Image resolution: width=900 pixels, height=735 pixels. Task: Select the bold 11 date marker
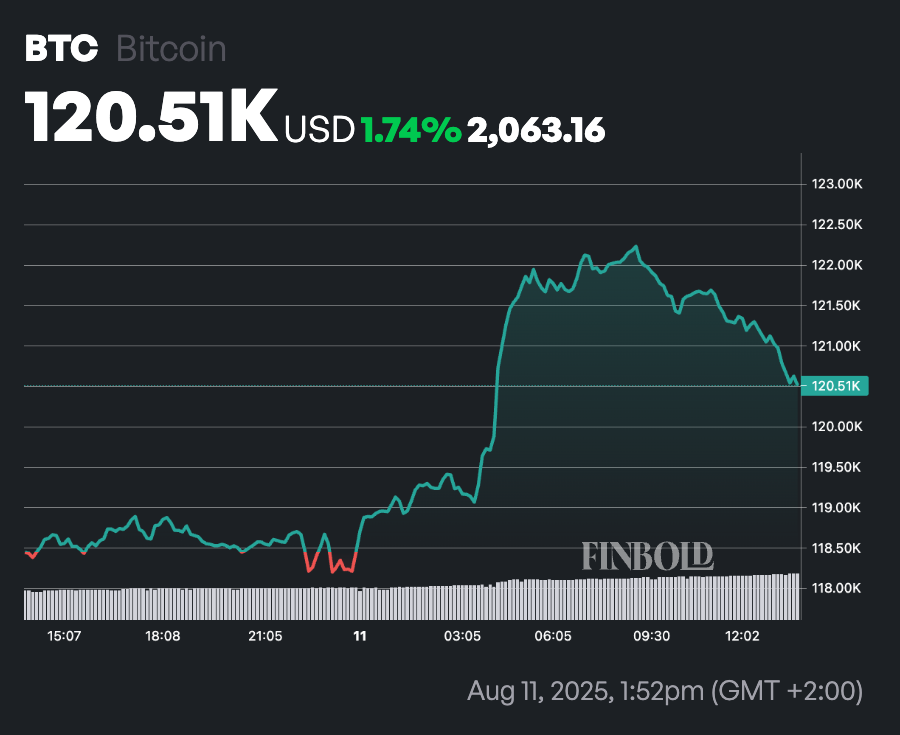(360, 636)
